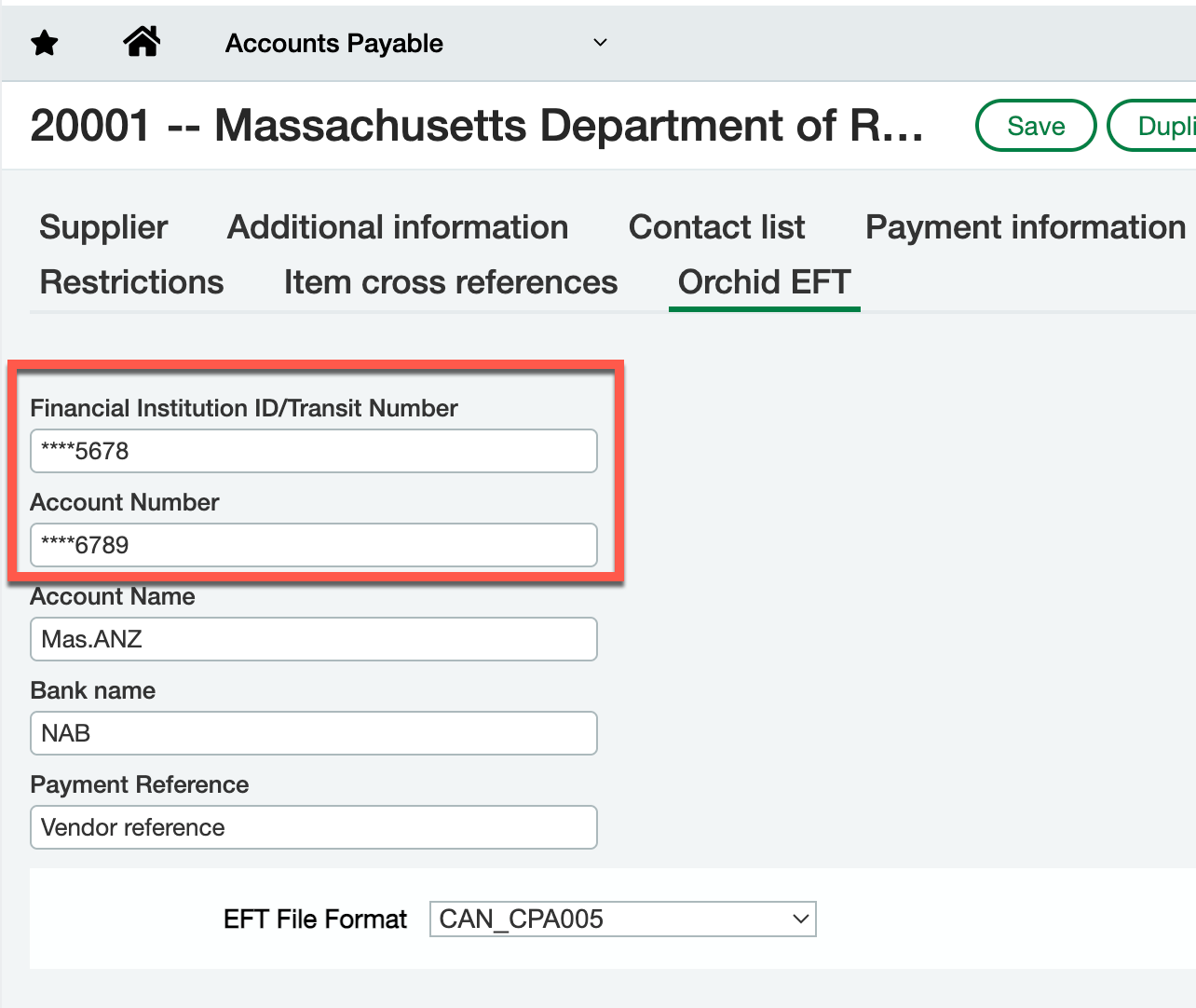Click the Financial Institution ID/Transit Number field
Screen dimensions: 1196x1008
click(313, 452)
